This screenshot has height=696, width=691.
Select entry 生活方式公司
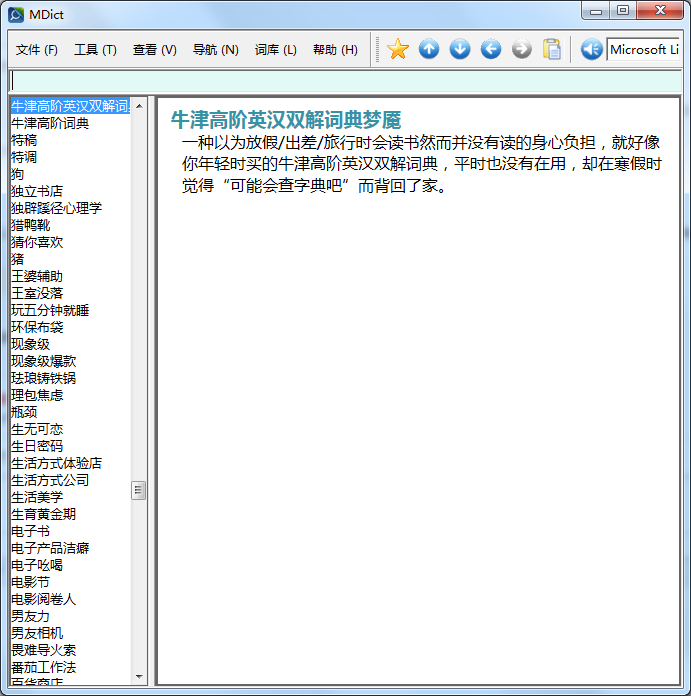click(x=50, y=480)
